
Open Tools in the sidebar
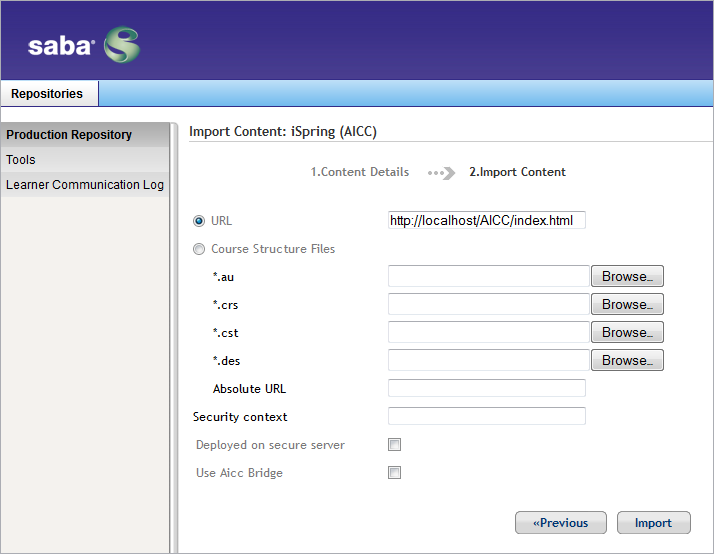tap(85, 160)
